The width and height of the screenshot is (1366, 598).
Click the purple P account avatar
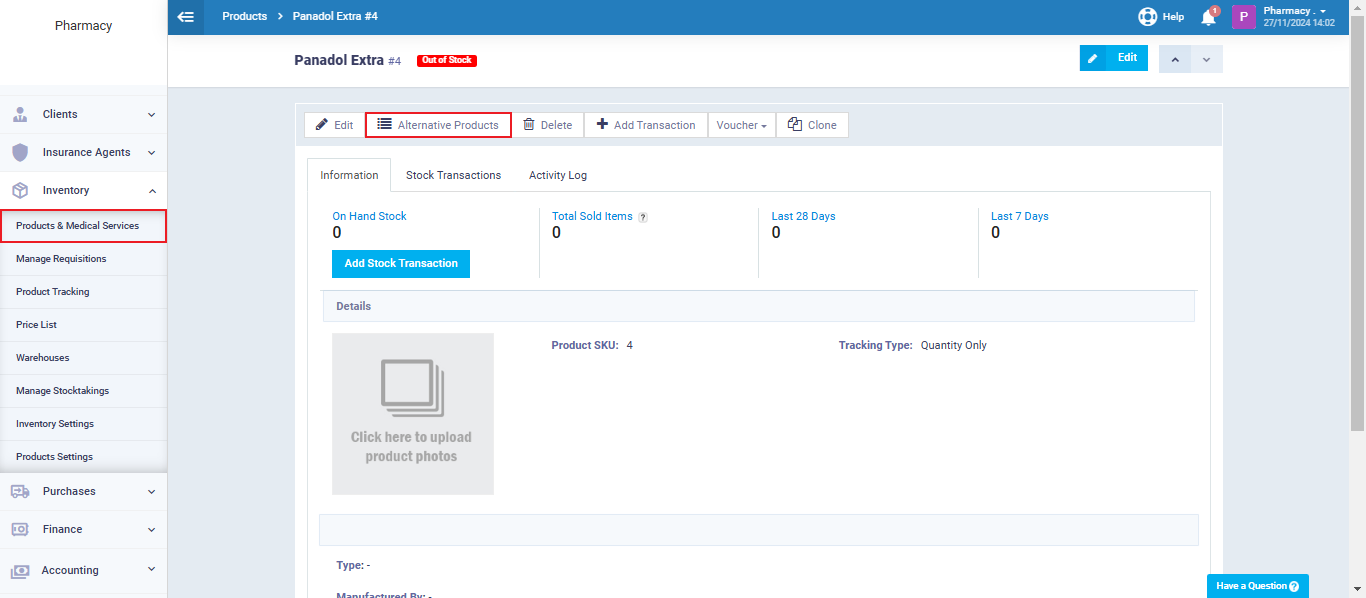1243,17
